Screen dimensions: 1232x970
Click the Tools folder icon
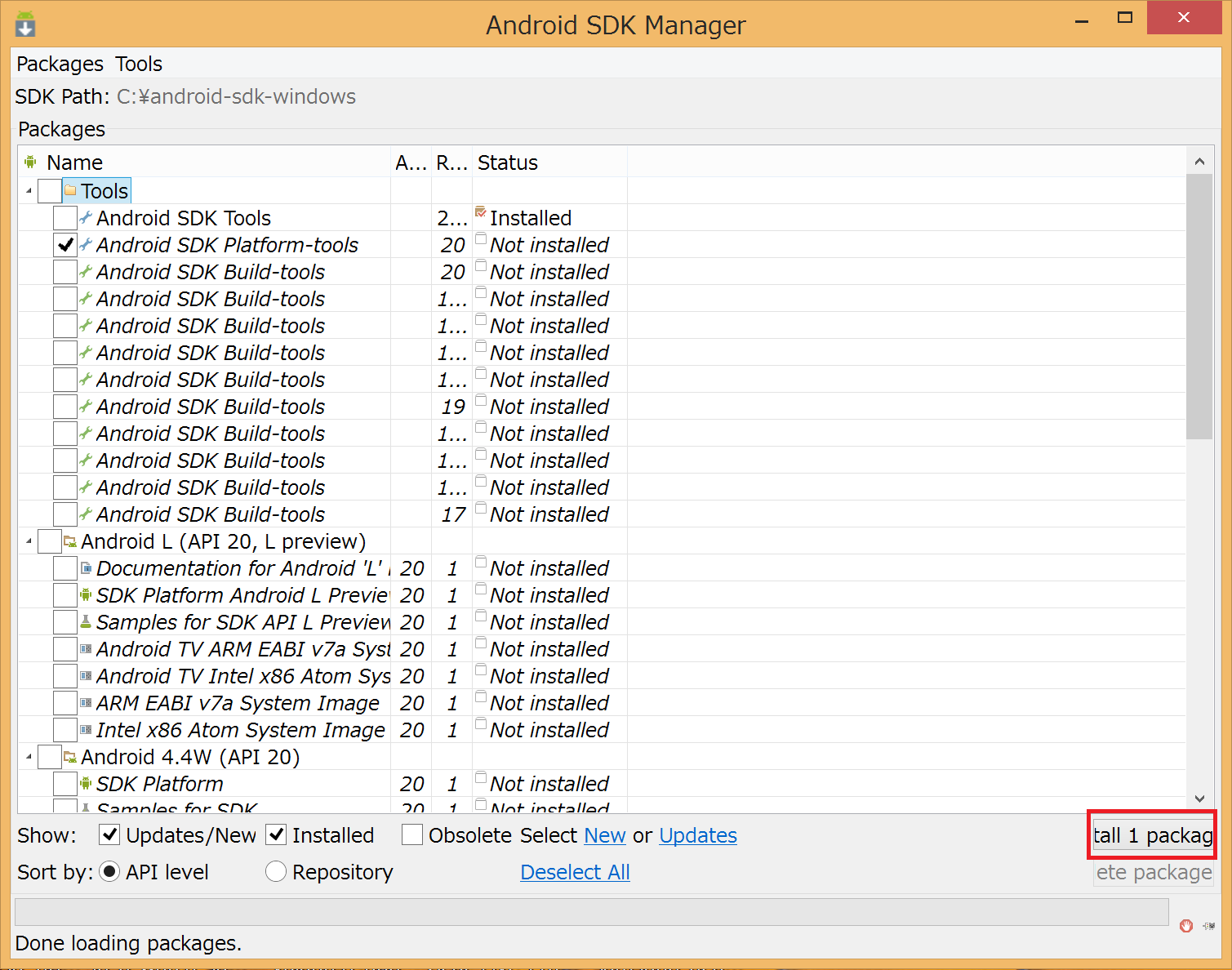pyautogui.click(x=70, y=190)
